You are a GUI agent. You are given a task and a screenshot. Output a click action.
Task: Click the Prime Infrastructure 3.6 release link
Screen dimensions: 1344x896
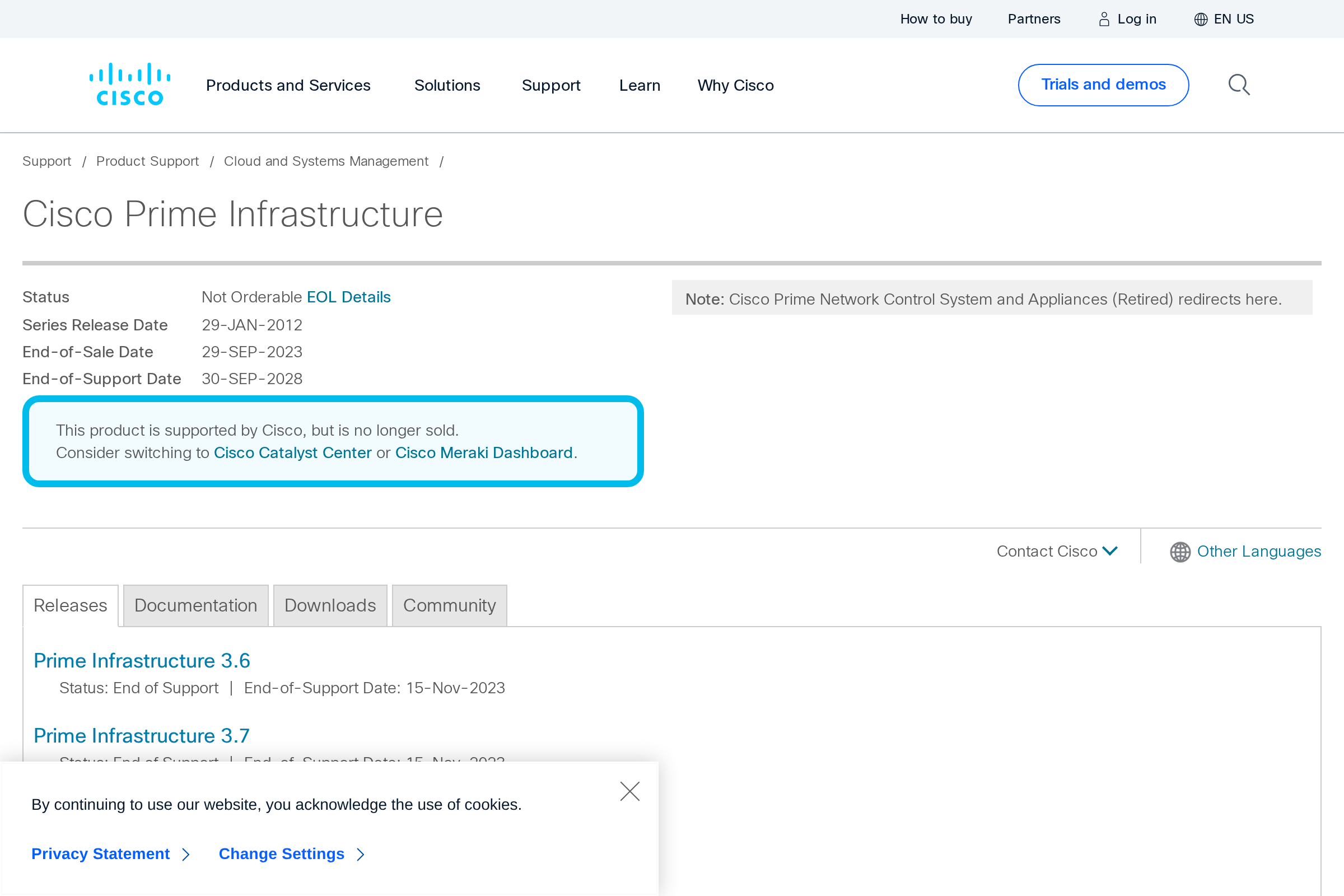(142, 661)
